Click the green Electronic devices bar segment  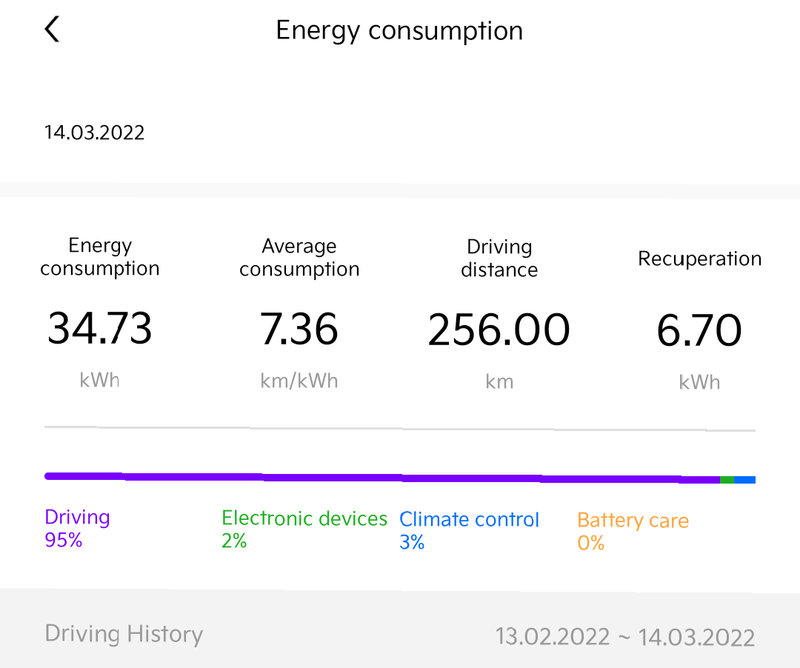pos(727,480)
